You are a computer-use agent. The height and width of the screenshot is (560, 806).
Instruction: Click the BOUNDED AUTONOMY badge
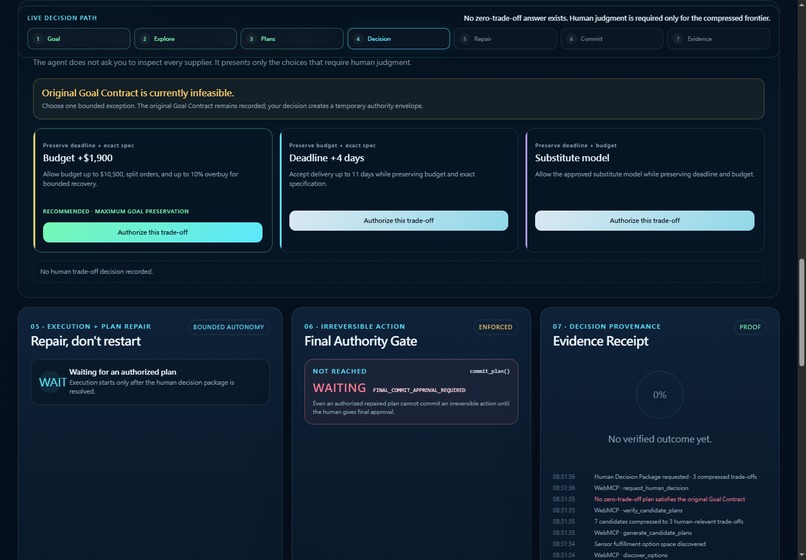click(228, 327)
